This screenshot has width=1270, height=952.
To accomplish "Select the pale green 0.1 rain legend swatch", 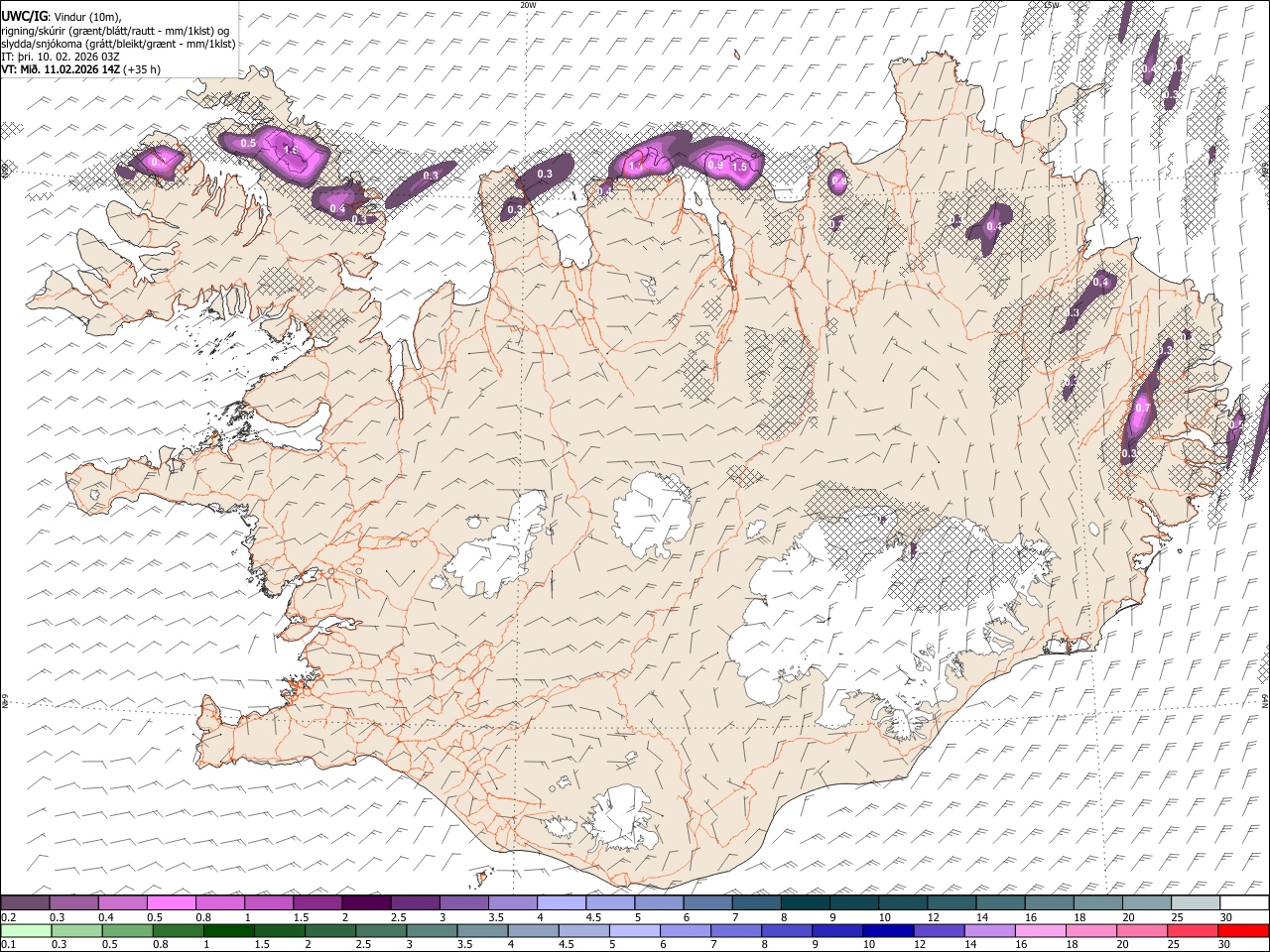I will click(26, 930).
